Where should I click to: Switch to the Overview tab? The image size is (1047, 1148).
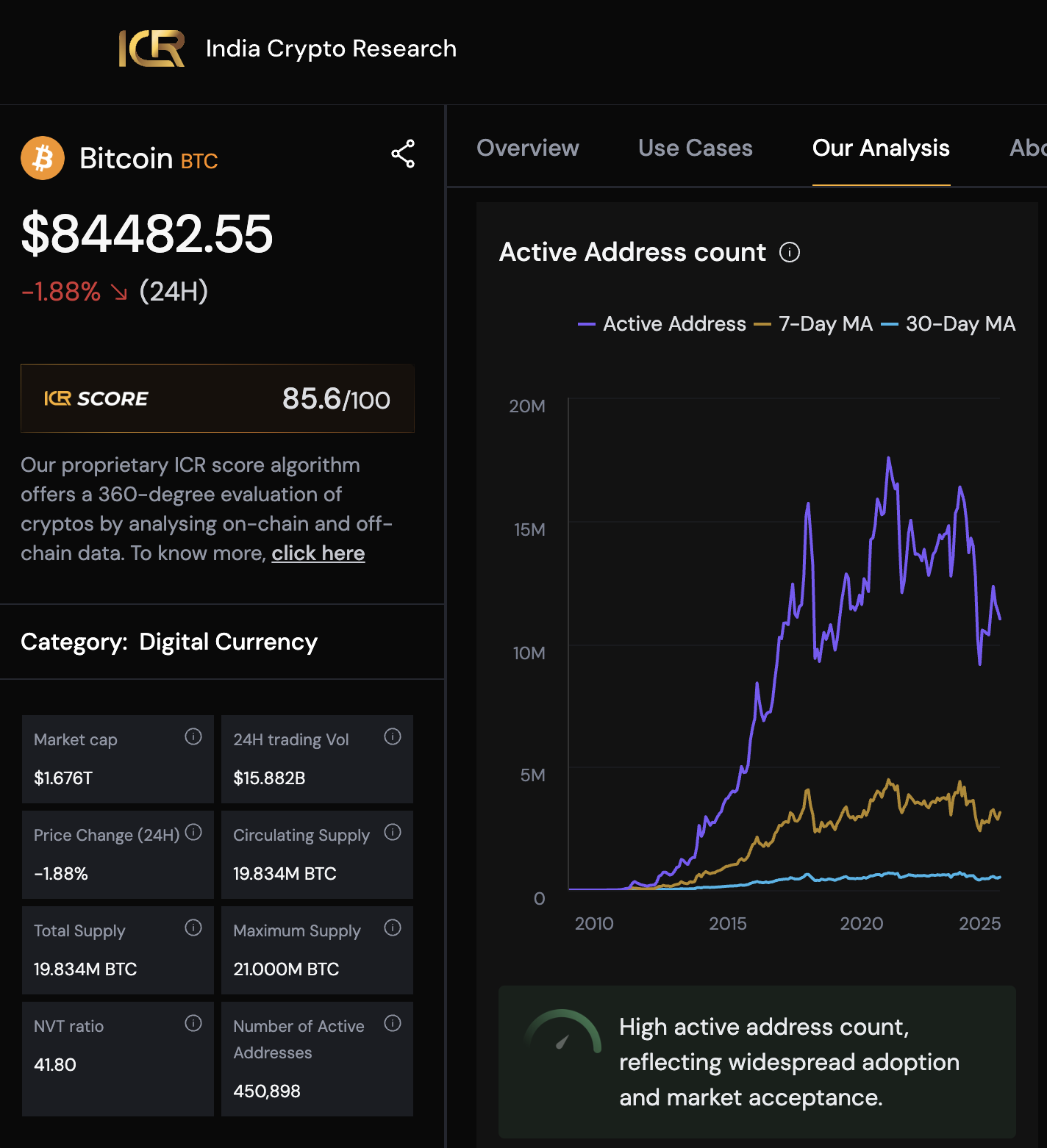point(527,148)
